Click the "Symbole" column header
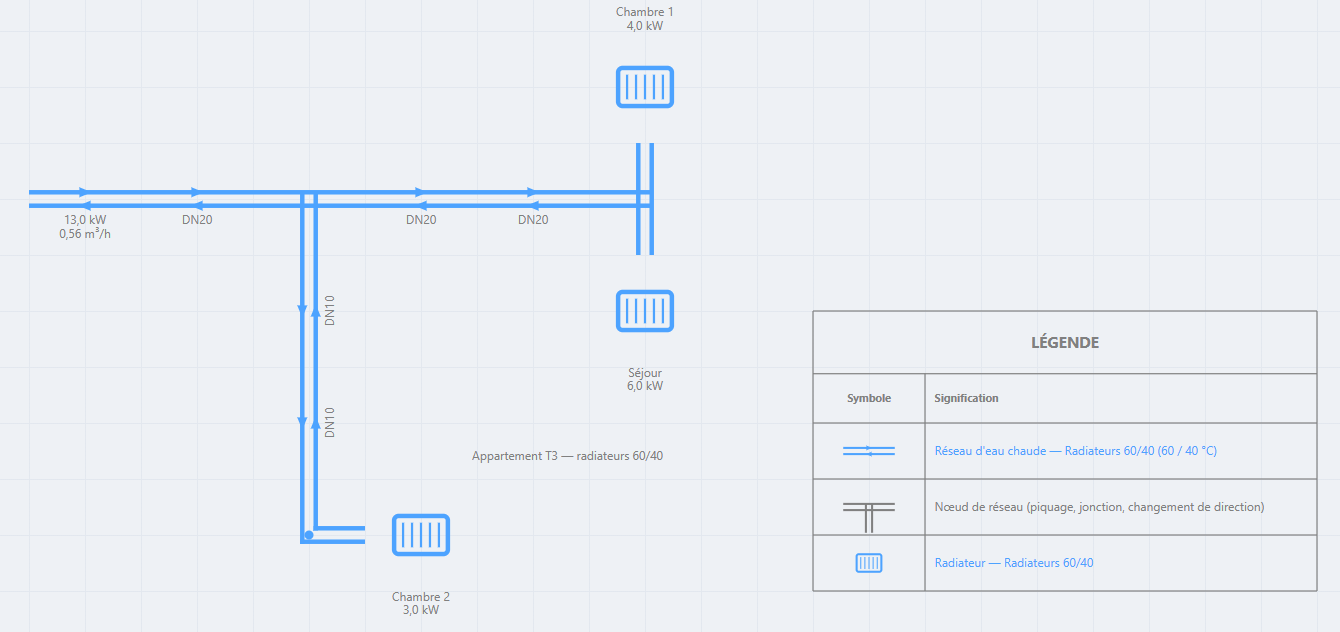This screenshot has width=1340, height=632. coord(869,398)
